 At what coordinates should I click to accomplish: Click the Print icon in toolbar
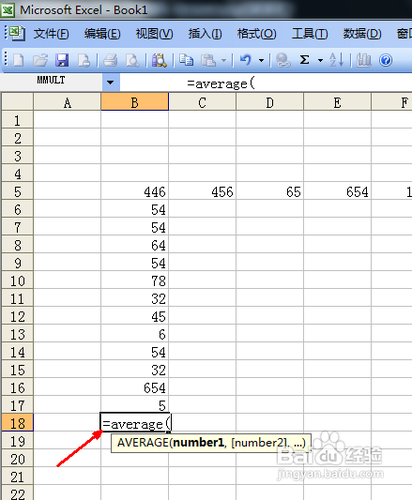(x=110, y=60)
